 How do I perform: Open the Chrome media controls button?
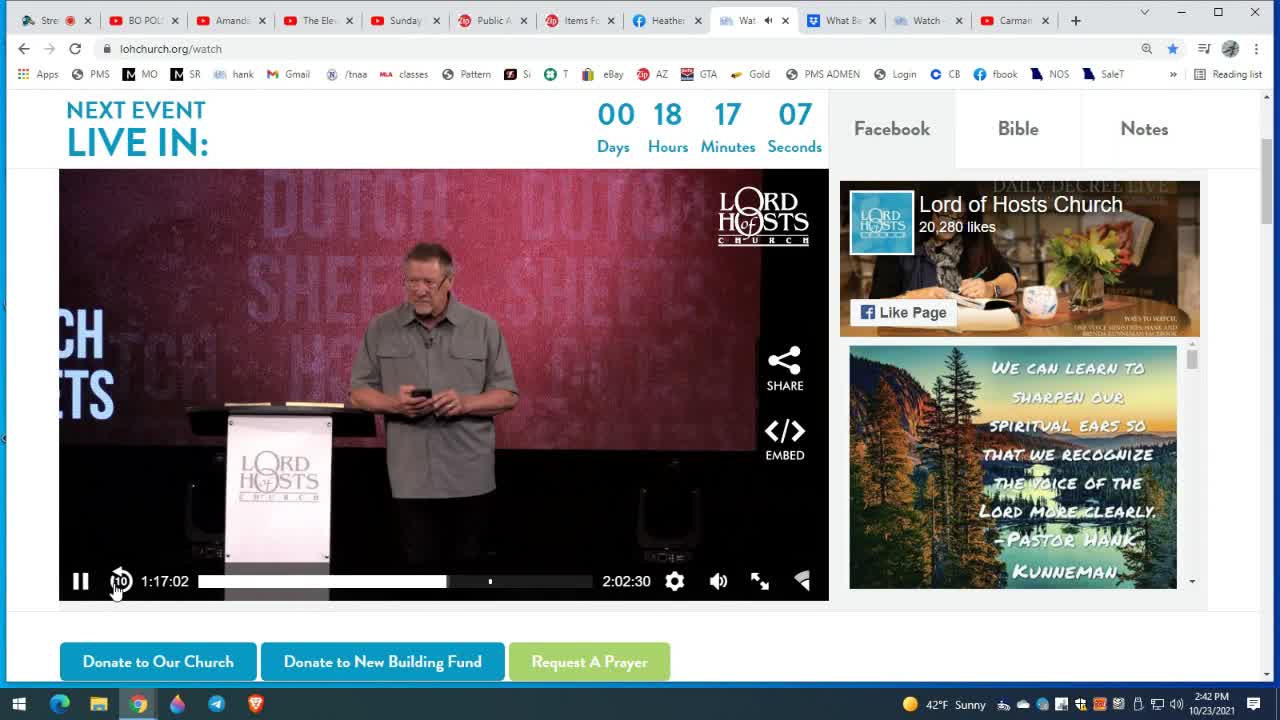1204,48
